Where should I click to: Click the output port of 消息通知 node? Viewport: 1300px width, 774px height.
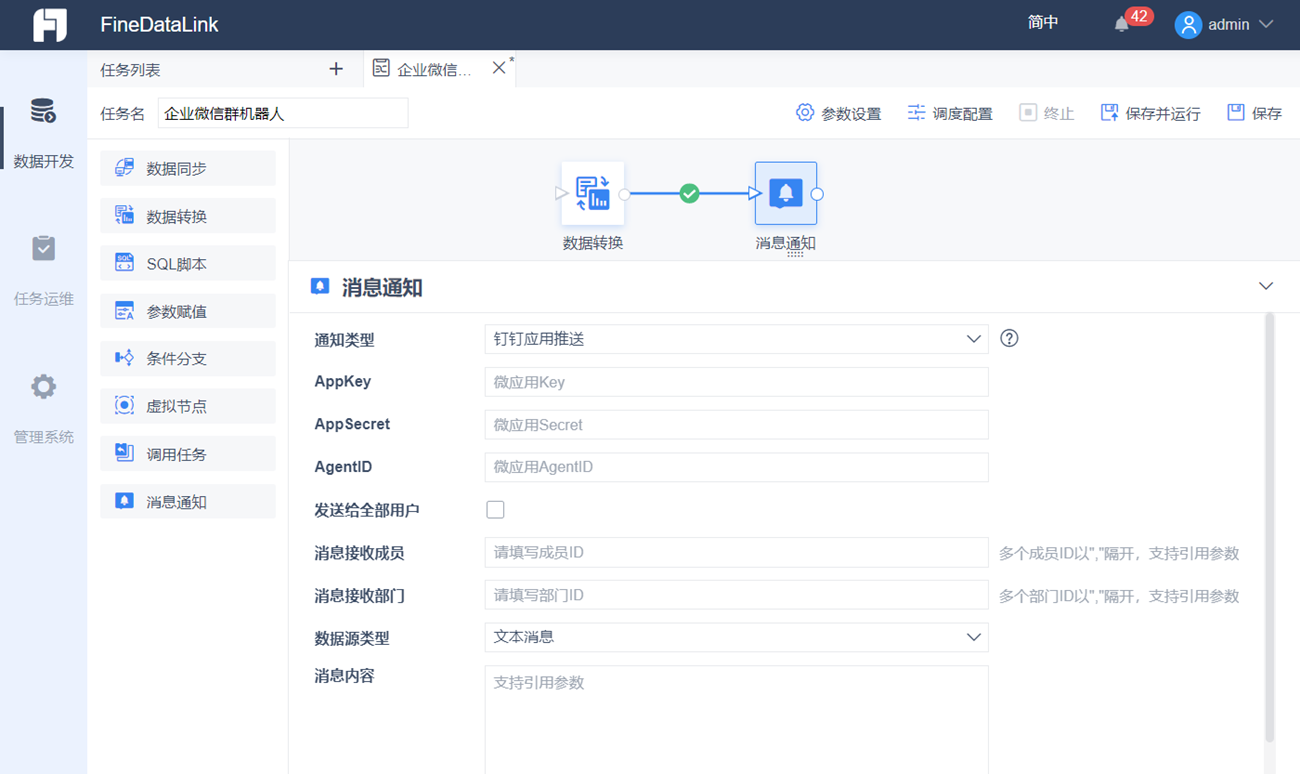tap(817, 194)
